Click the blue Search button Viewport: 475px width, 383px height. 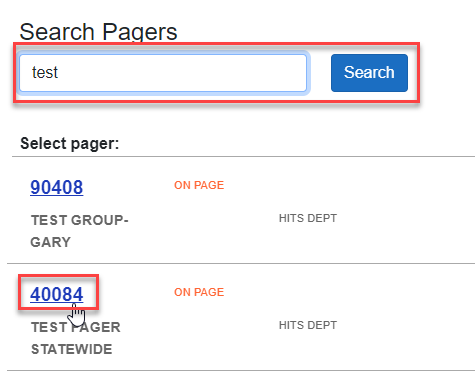(x=369, y=73)
